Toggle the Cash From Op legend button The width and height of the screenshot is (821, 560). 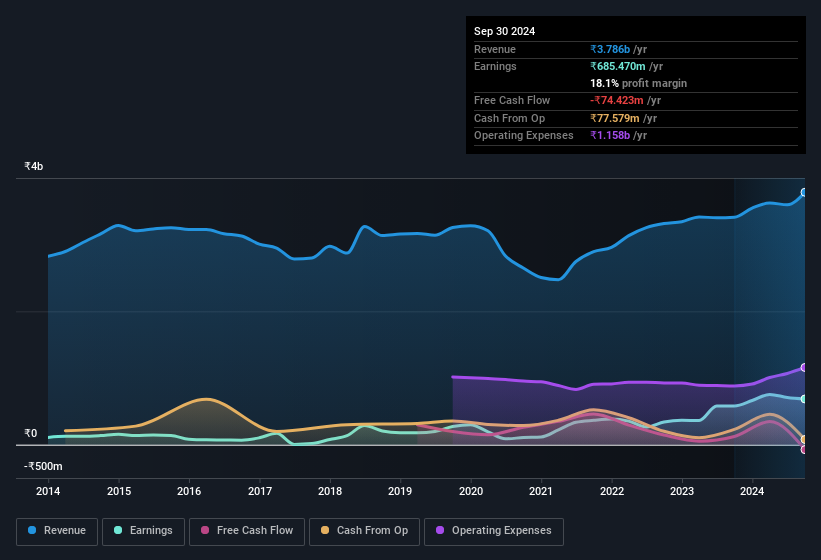(x=364, y=531)
